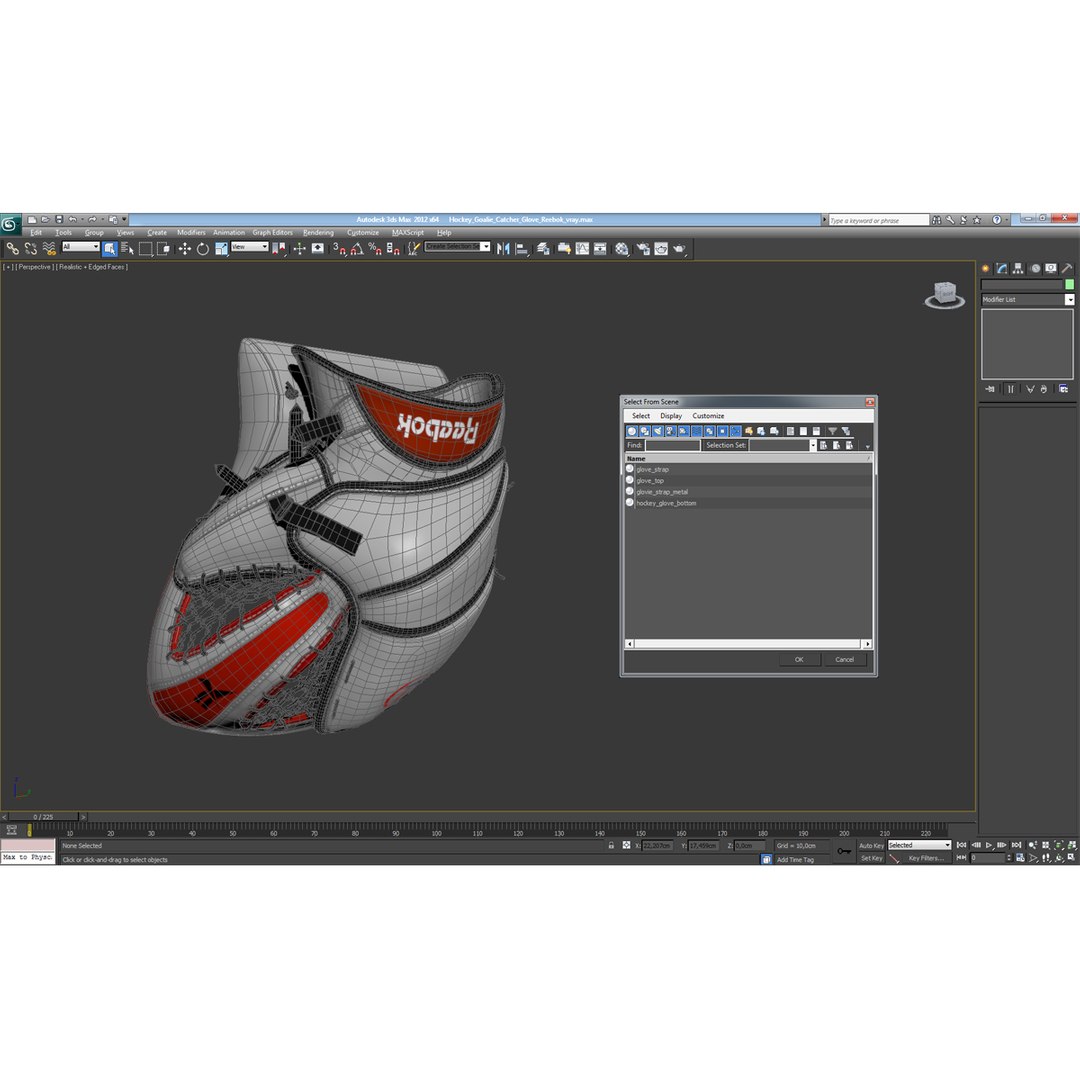The height and width of the screenshot is (1080, 1080).
Task: Activate the Select and Move tool
Action: [185, 249]
